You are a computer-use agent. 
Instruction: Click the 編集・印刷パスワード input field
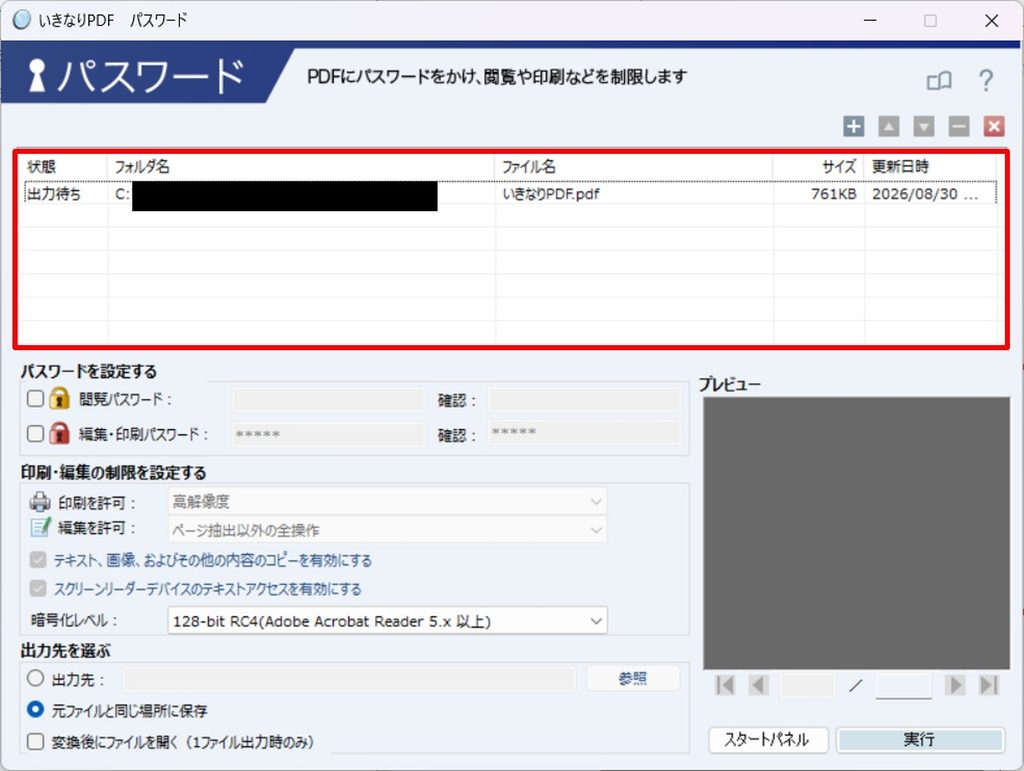point(328,433)
